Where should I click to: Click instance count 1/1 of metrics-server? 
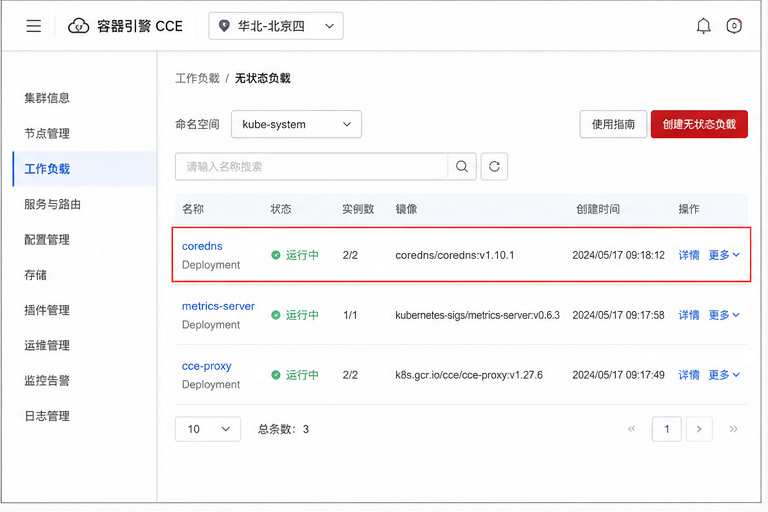tap(350, 315)
